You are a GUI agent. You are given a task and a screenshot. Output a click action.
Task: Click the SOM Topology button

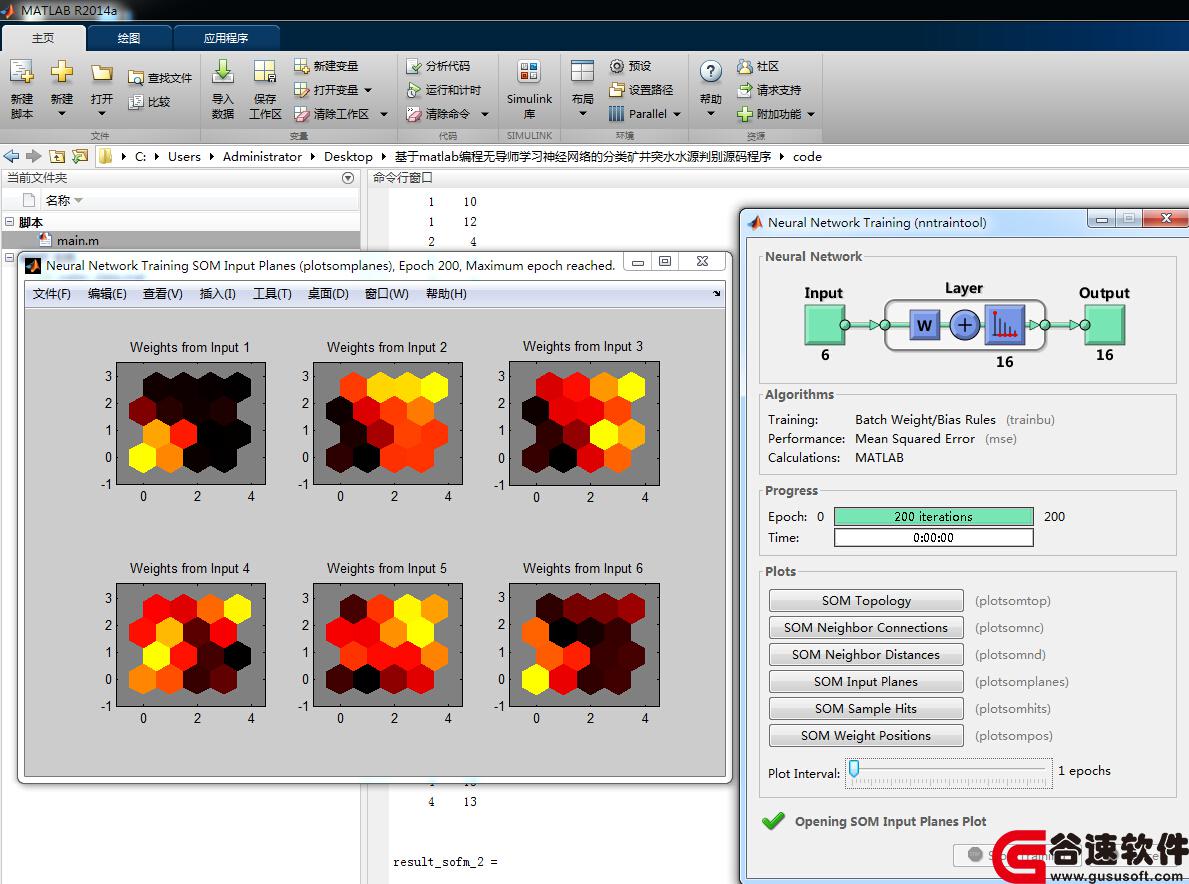(x=866, y=600)
